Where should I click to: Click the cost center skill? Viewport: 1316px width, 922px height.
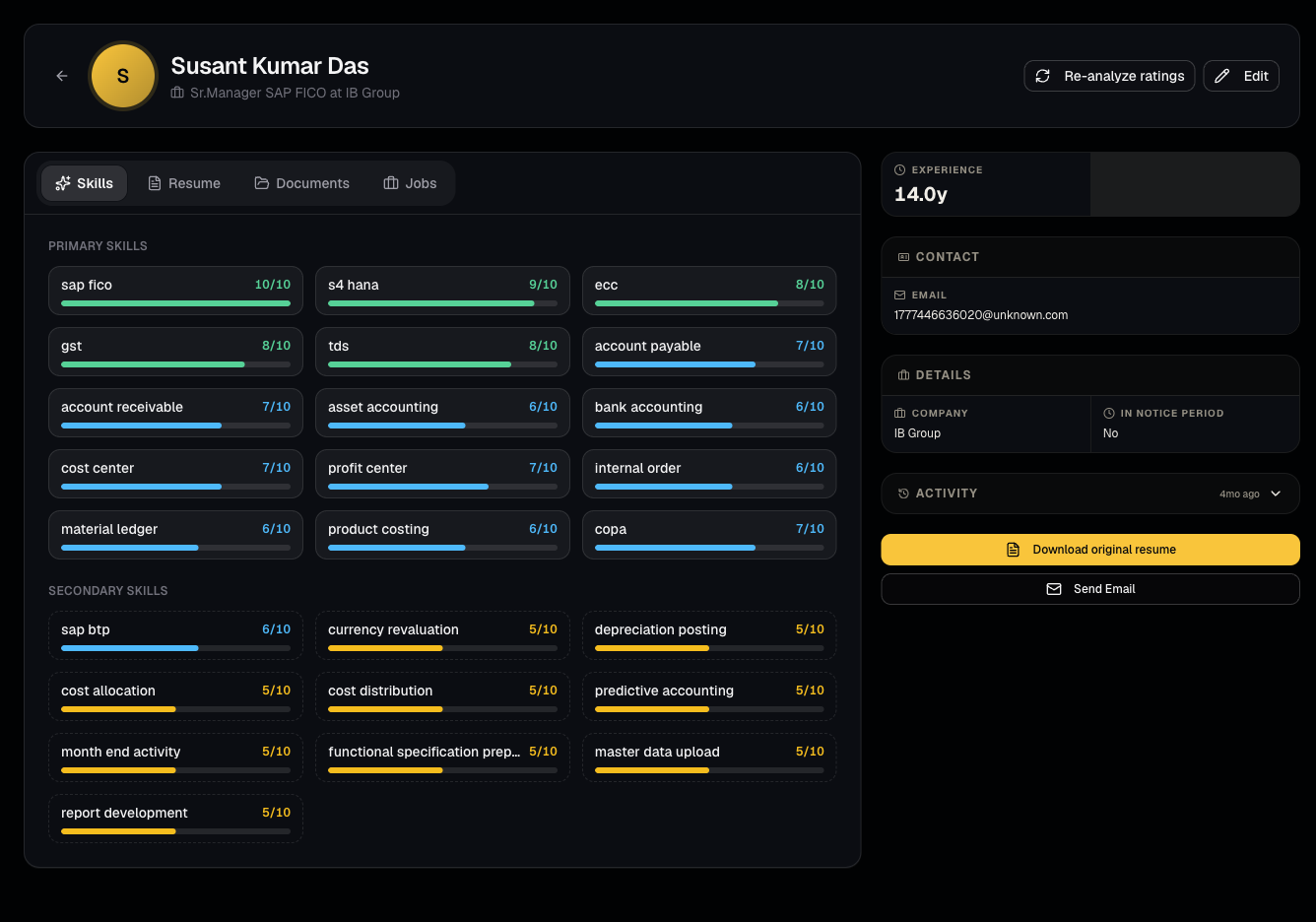[175, 474]
